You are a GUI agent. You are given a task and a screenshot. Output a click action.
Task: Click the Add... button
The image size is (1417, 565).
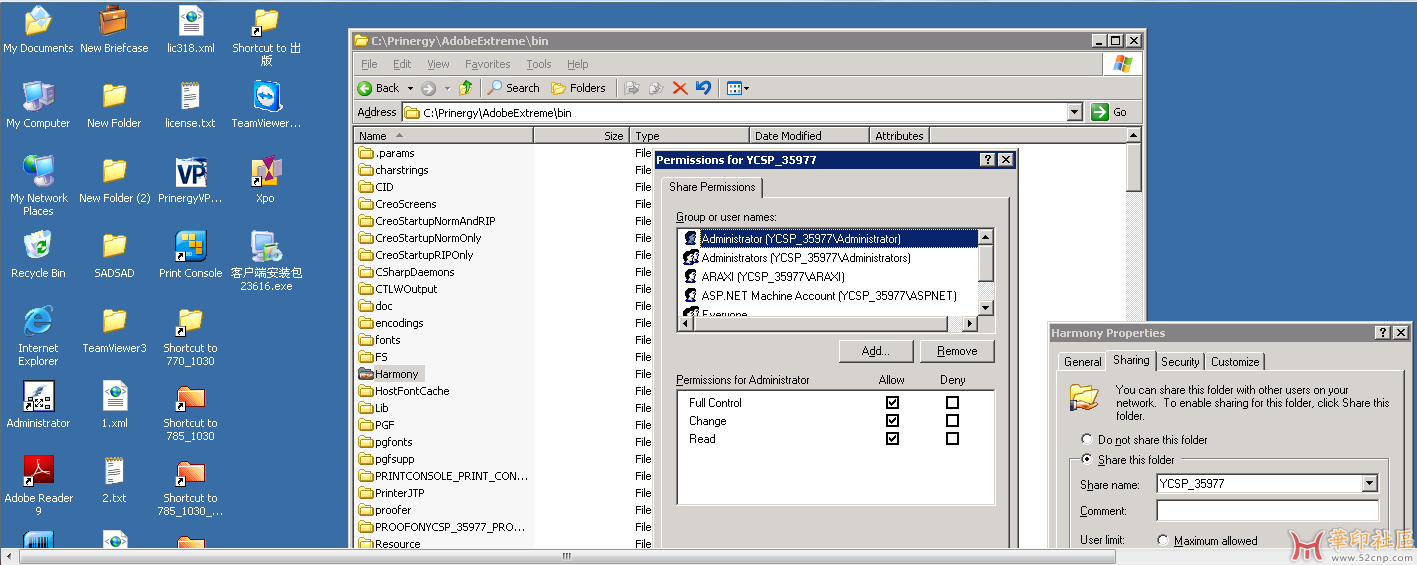point(877,351)
